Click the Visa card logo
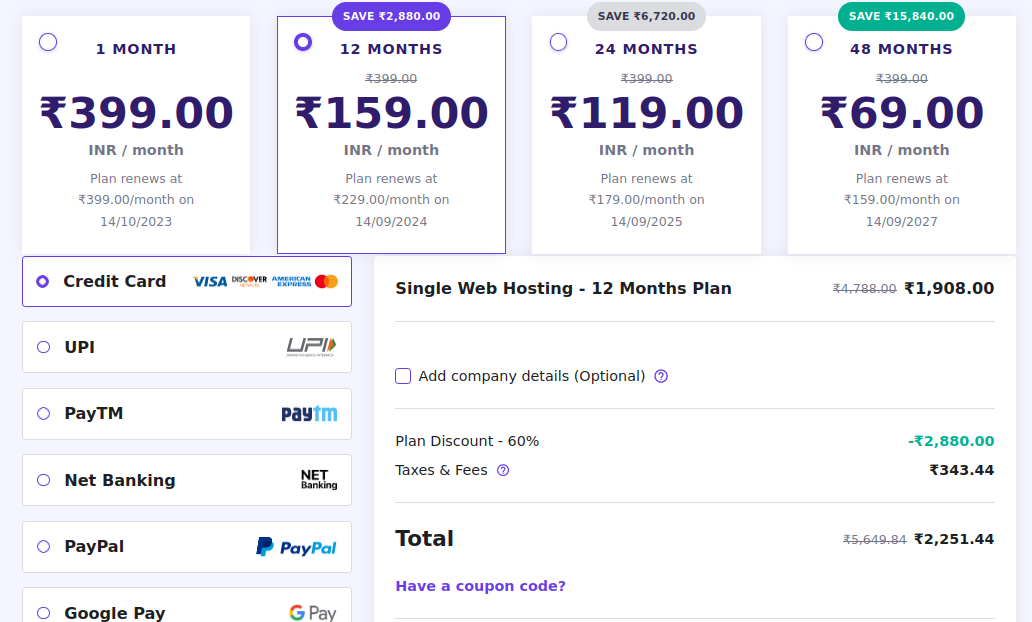Viewport: 1032px width, 622px height. pos(210,282)
